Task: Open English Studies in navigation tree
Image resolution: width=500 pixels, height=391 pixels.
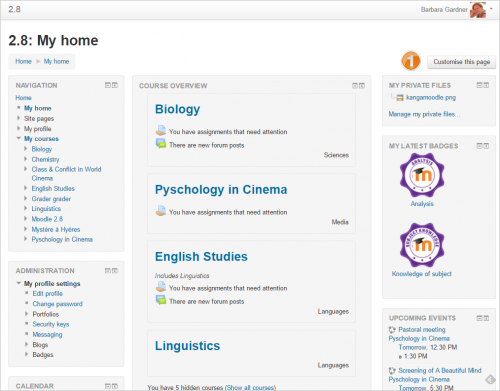Action: (x=53, y=189)
